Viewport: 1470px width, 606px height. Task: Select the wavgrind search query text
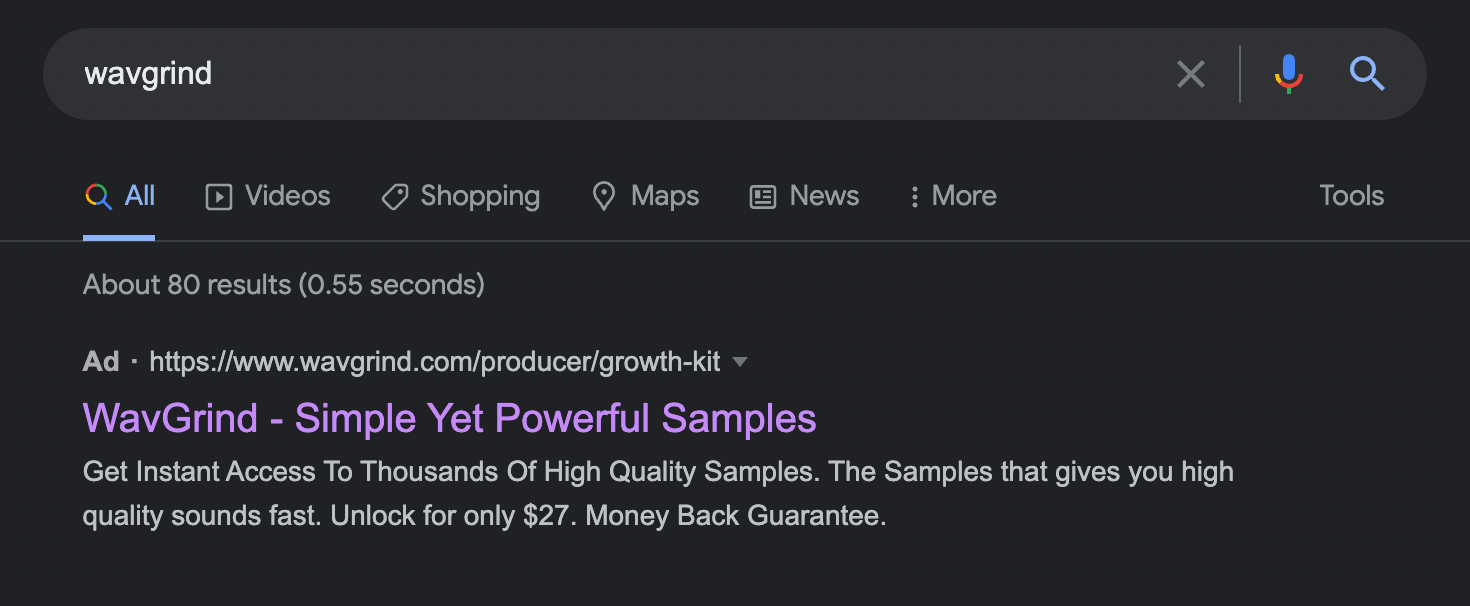pyautogui.click(x=148, y=73)
